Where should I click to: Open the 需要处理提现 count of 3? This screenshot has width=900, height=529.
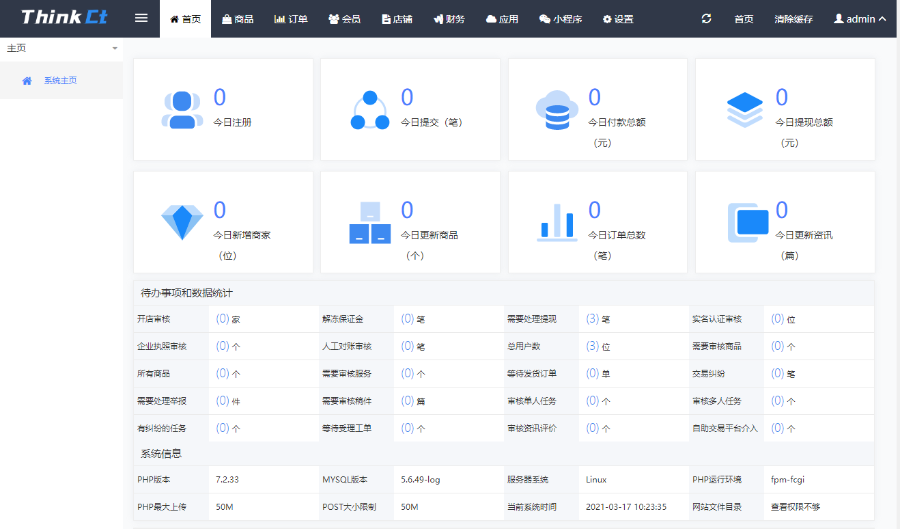(x=592, y=319)
